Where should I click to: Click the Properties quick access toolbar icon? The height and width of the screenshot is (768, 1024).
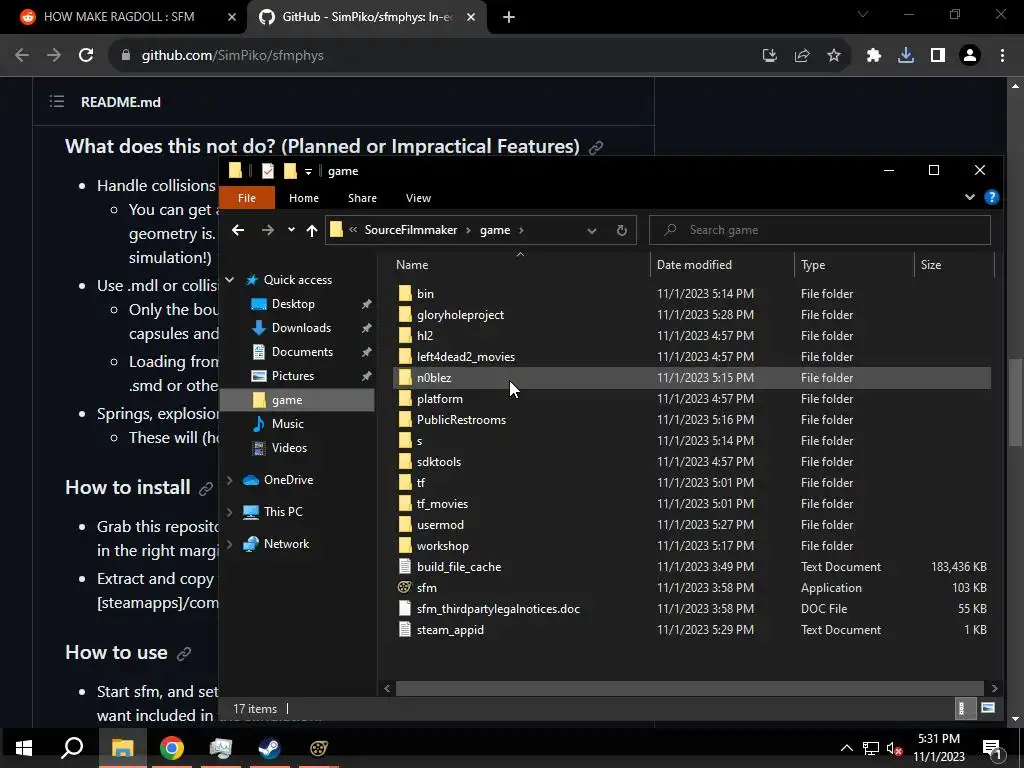(x=268, y=171)
